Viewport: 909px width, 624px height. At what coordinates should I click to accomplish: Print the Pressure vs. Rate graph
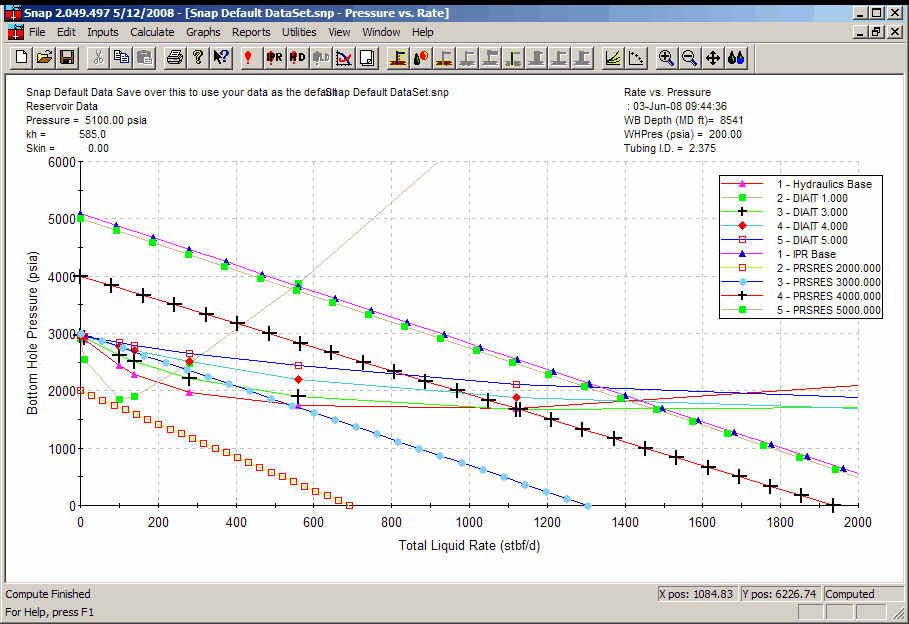[175, 58]
